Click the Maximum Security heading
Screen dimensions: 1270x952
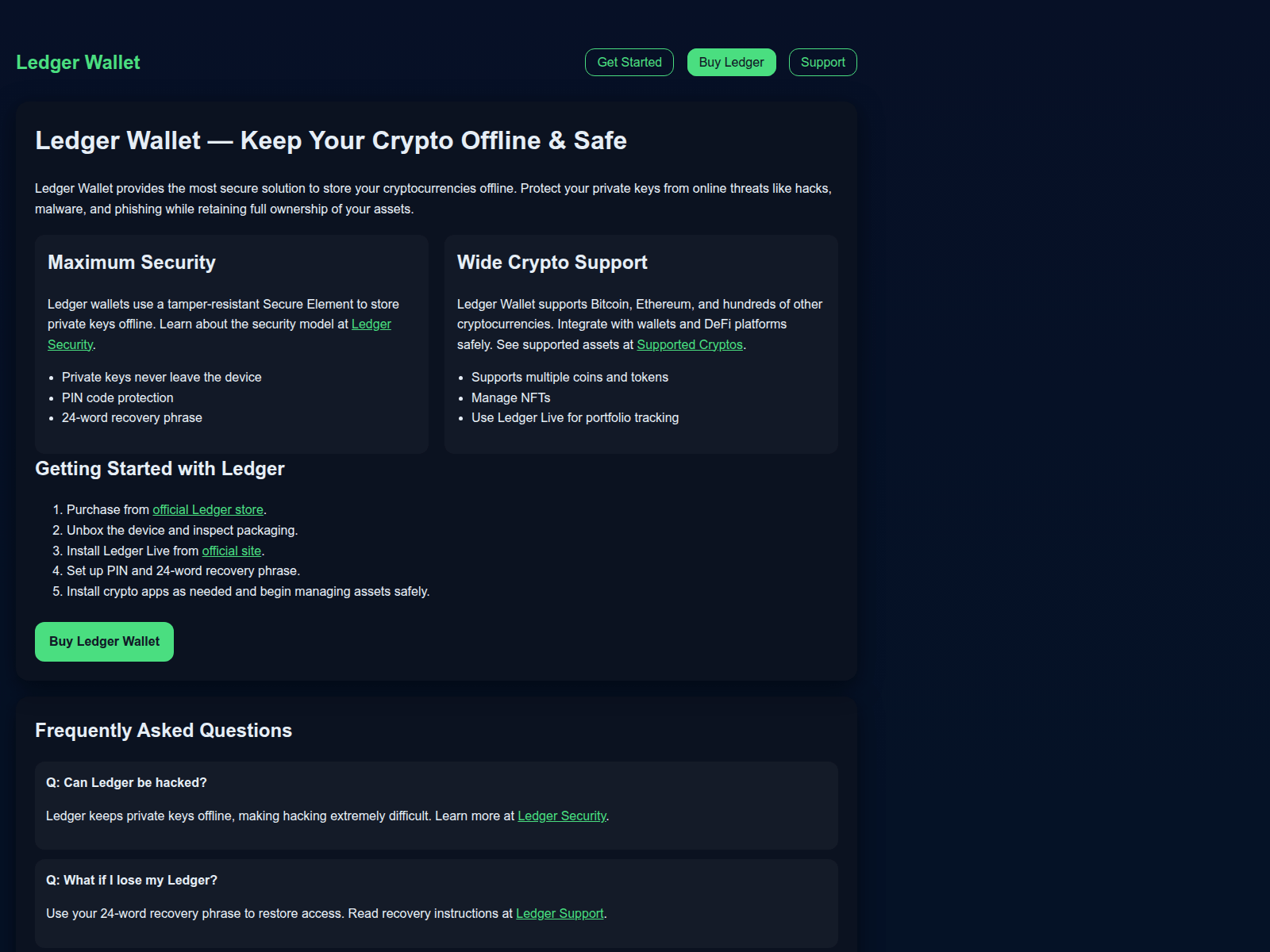(x=132, y=263)
